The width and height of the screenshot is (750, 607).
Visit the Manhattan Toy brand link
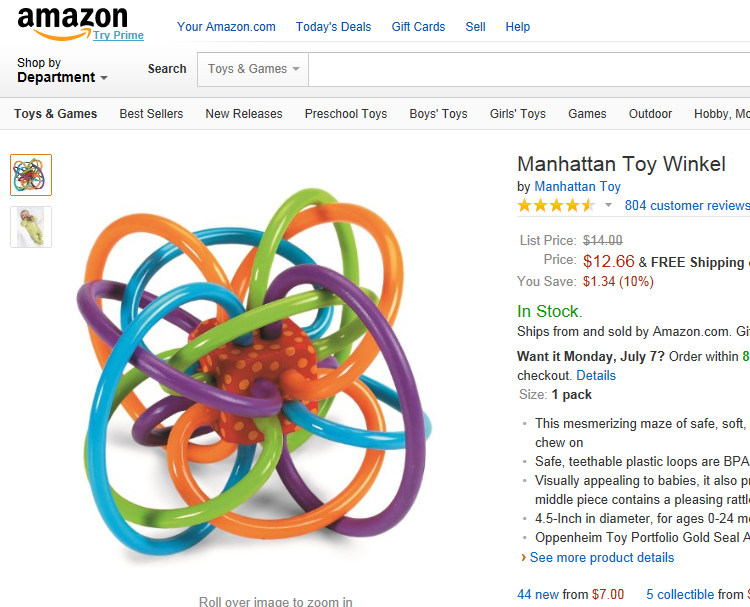[577, 187]
